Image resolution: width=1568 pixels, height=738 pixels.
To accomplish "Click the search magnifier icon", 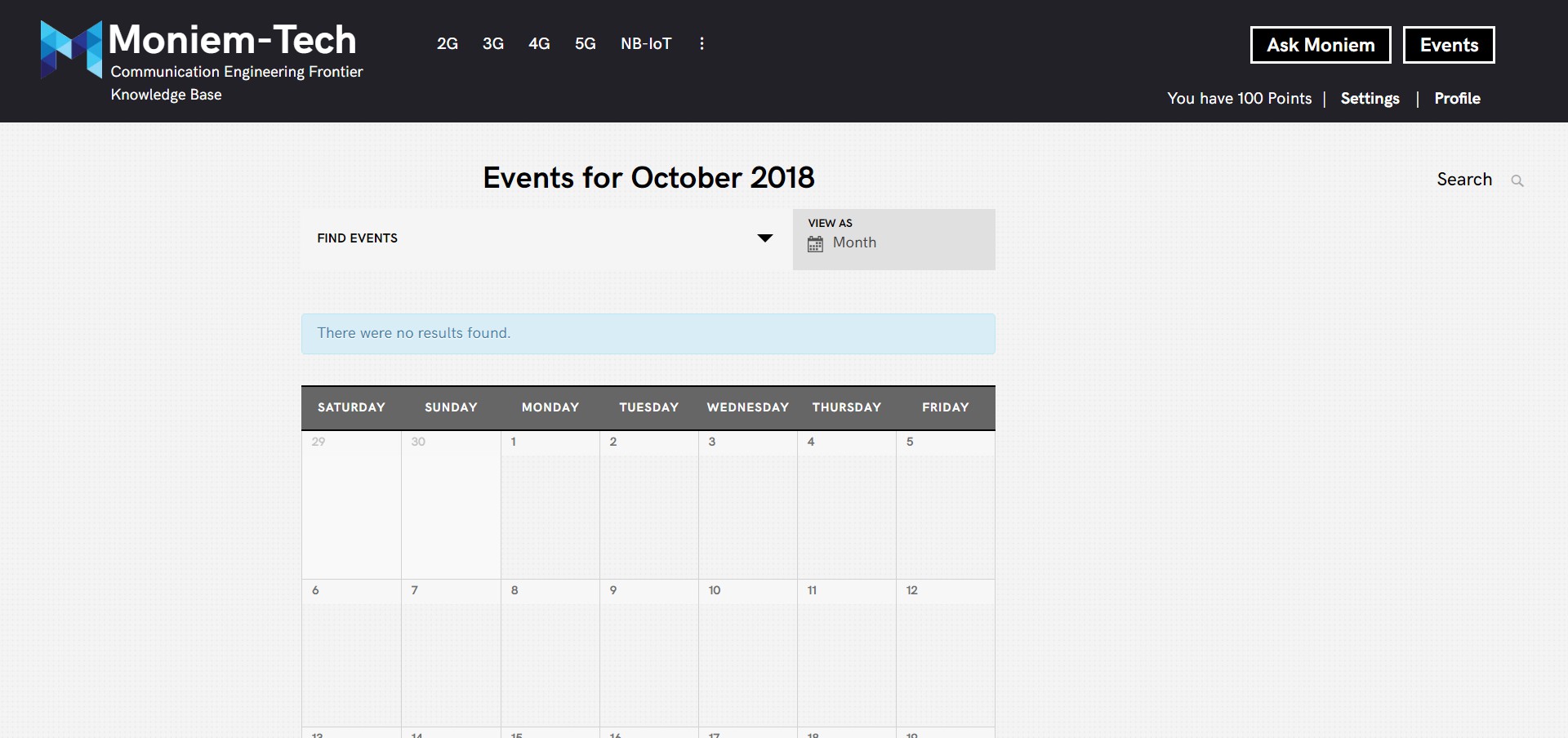I will tap(1519, 180).
